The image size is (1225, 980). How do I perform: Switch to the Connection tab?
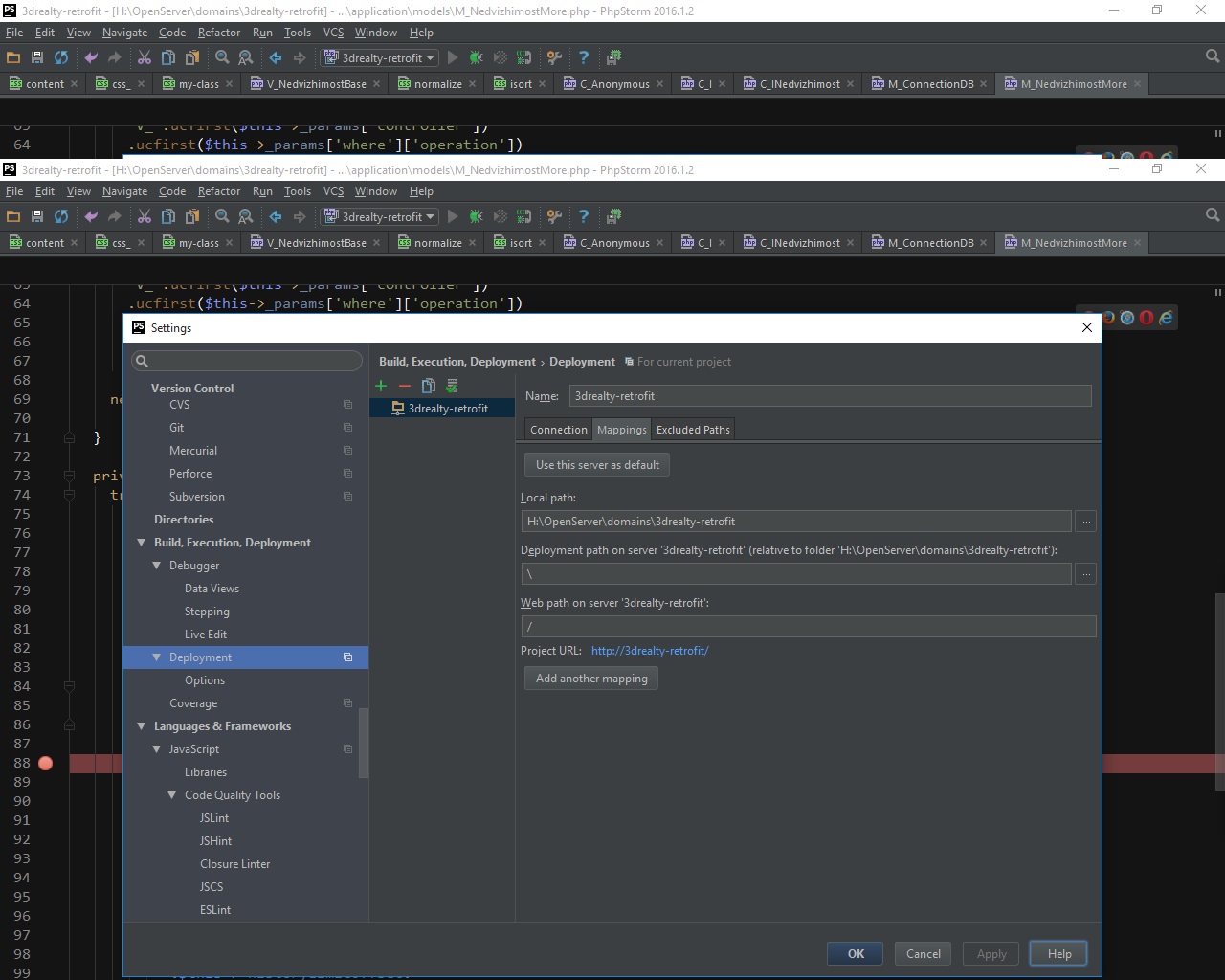click(x=558, y=430)
